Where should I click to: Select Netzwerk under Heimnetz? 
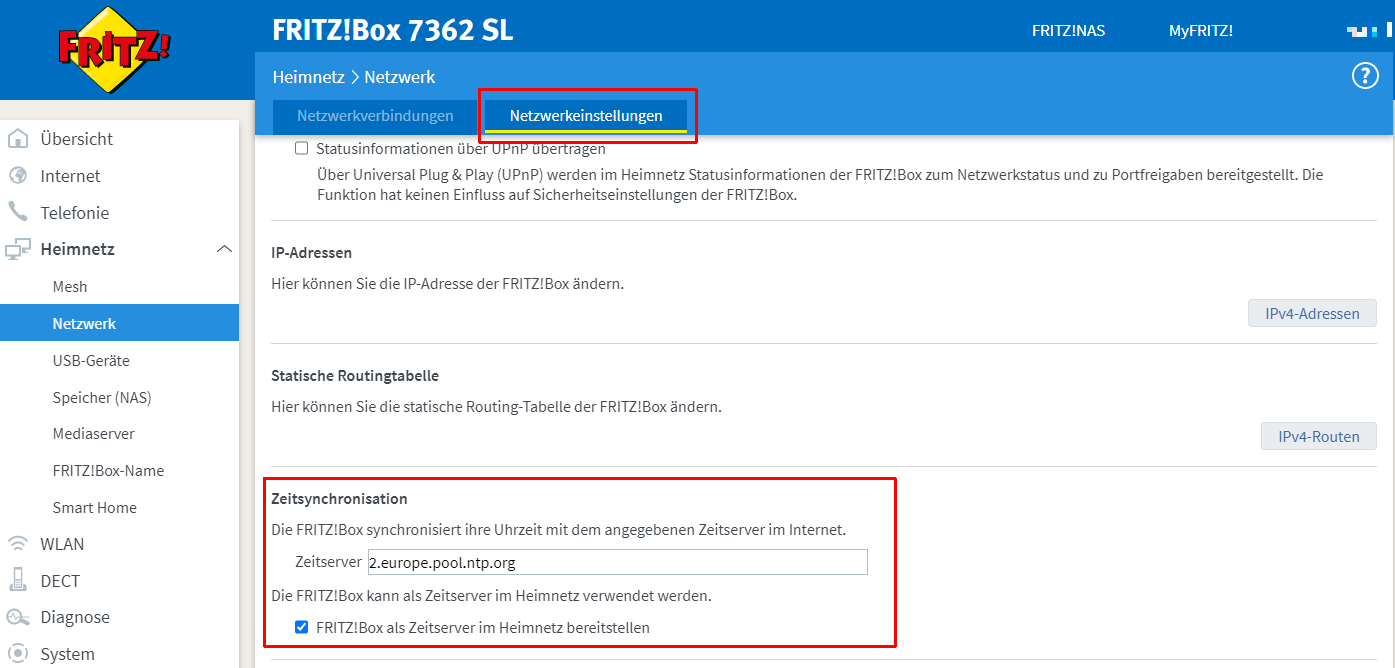[119, 323]
